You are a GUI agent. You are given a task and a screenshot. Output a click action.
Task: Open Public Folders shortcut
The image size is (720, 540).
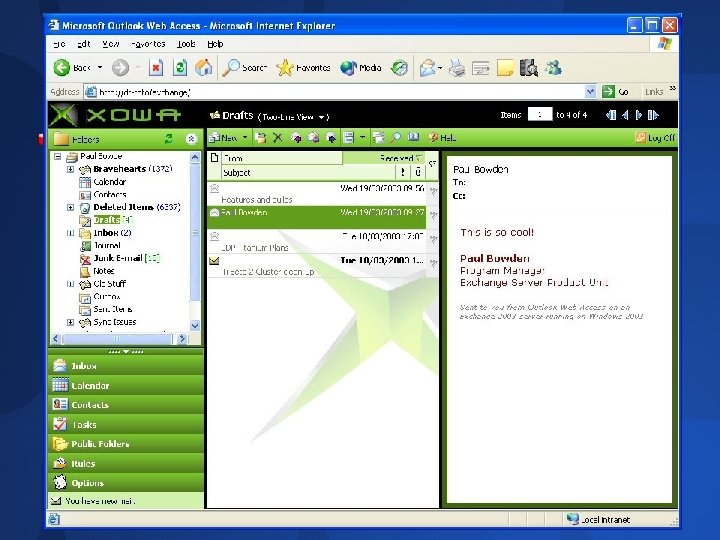point(125,444)
